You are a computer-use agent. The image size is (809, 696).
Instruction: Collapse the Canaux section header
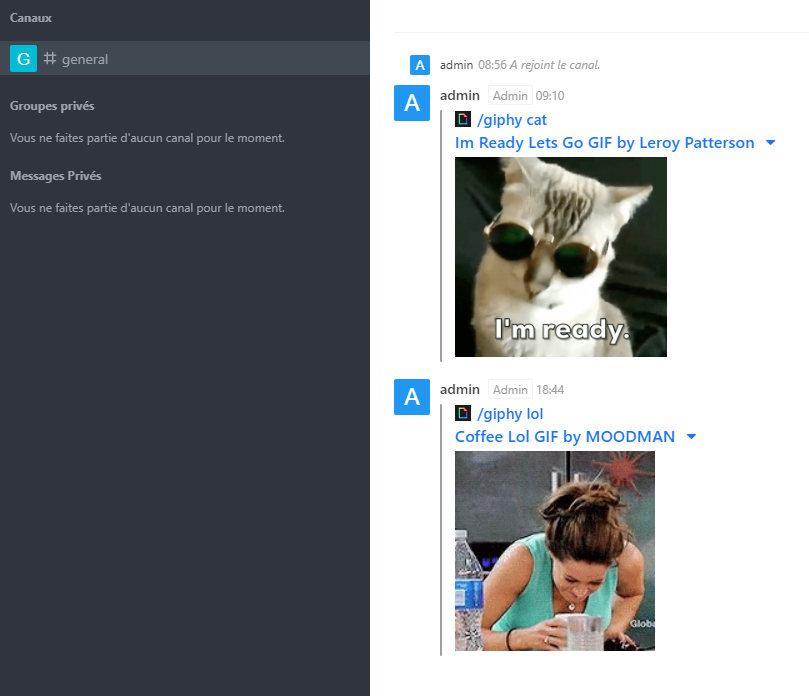pos(30,17)
